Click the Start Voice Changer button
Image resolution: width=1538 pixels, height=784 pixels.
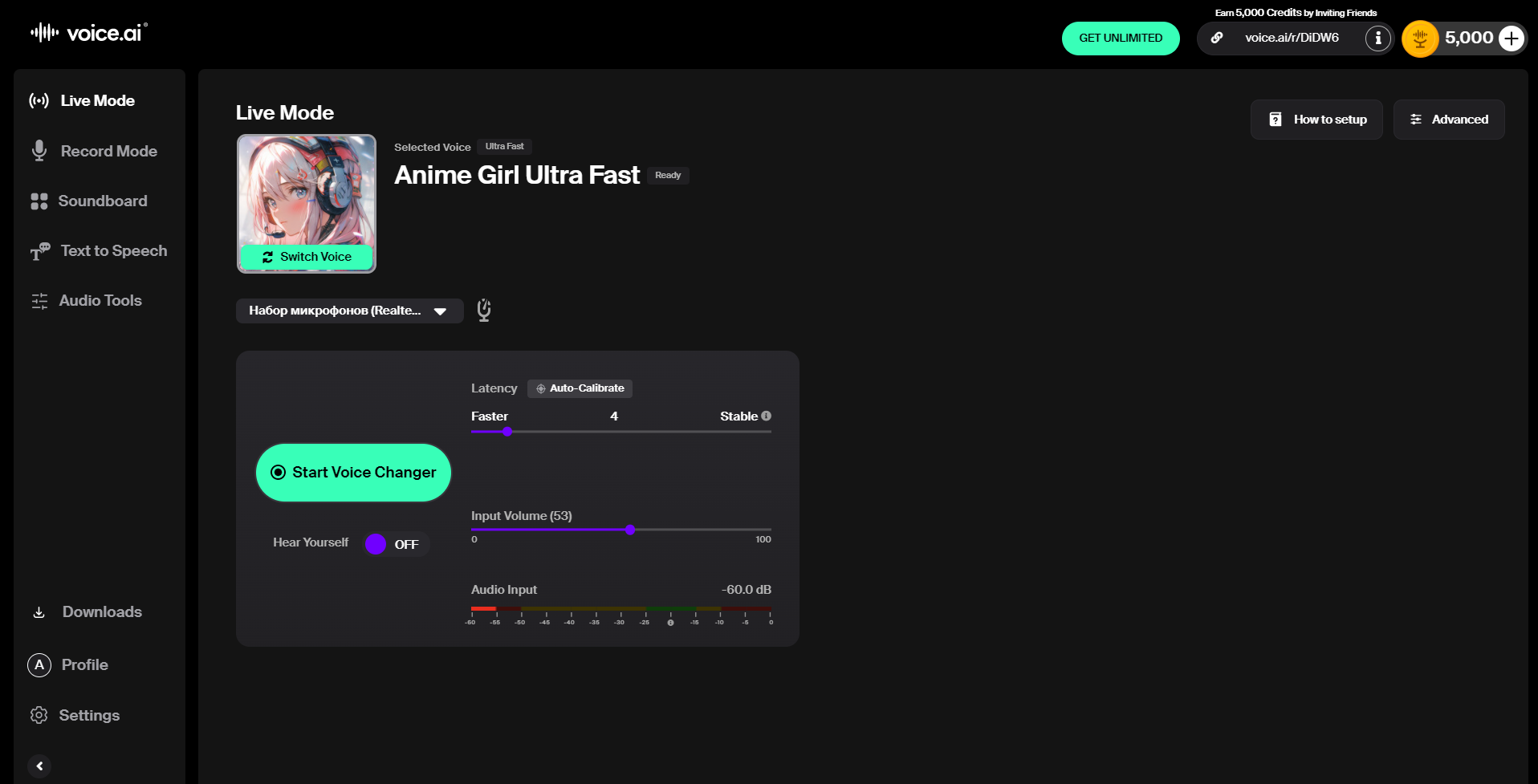(353, 473)
